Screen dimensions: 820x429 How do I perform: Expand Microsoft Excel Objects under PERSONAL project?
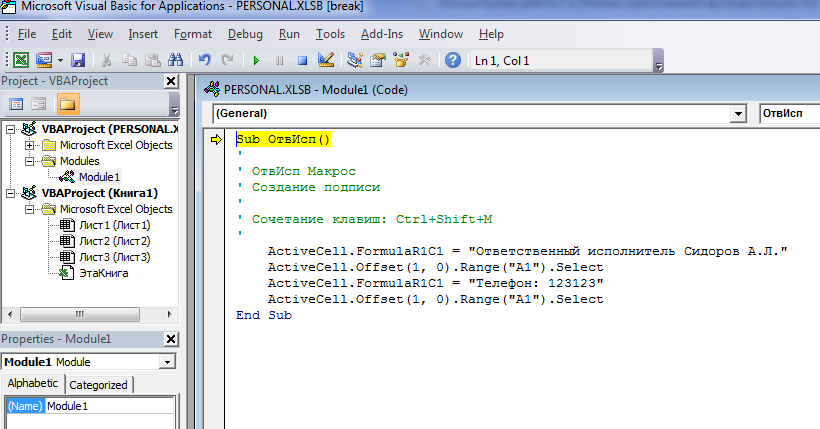click(x=30, y=145)
